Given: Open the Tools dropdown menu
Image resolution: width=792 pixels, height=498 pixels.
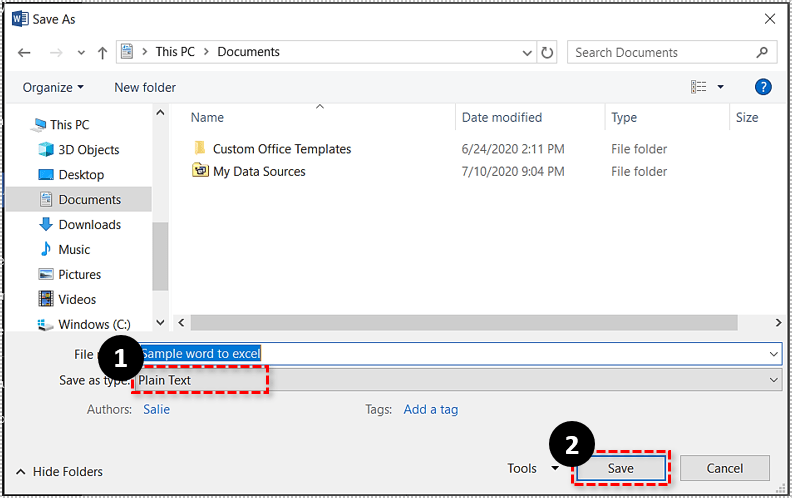Looking at the screenshot, I should [533, 468].
